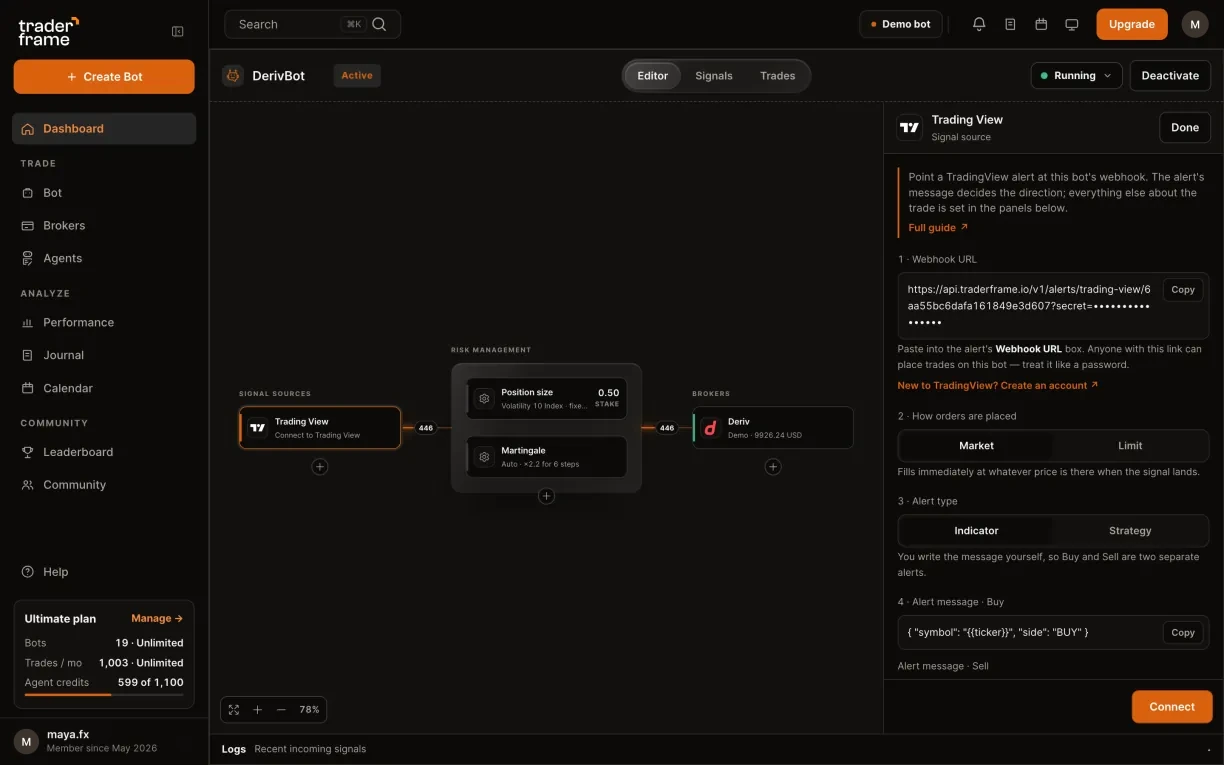Click the DerivBot robot icon

click(x=233, y=75)
